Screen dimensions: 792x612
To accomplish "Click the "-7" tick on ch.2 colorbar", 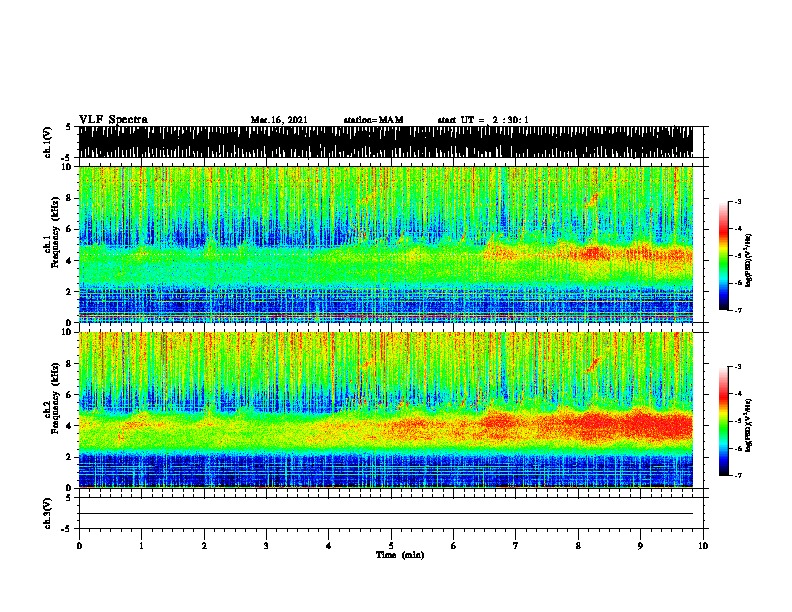I will (x=737, y=475).
